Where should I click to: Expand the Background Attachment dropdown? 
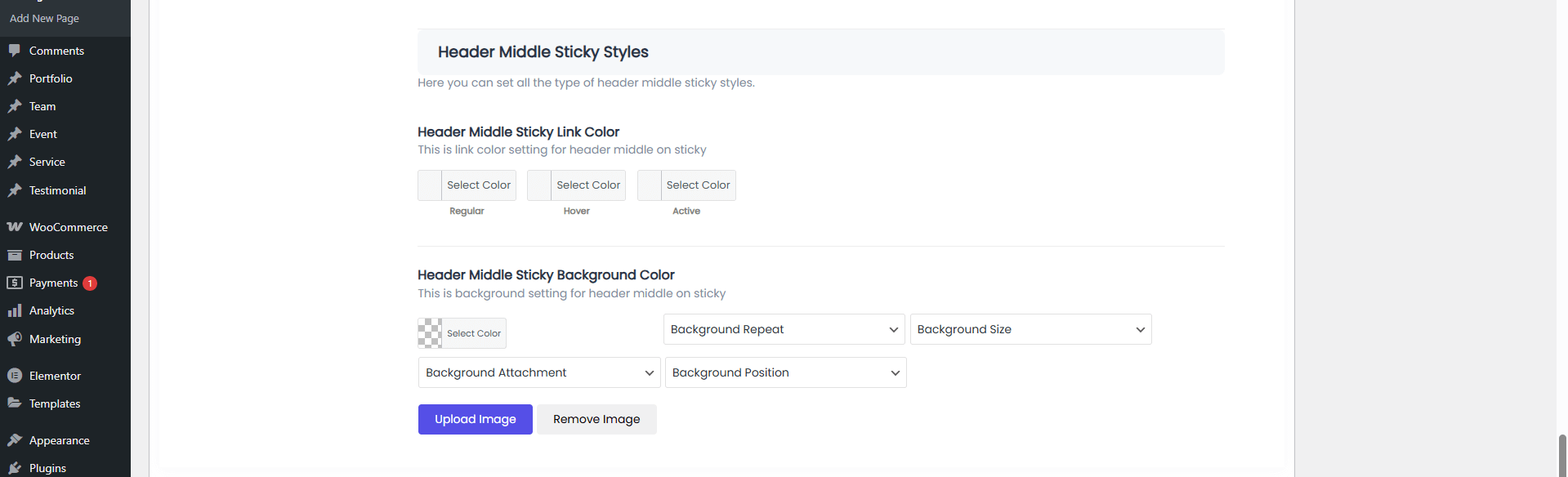tap(539, 372)
